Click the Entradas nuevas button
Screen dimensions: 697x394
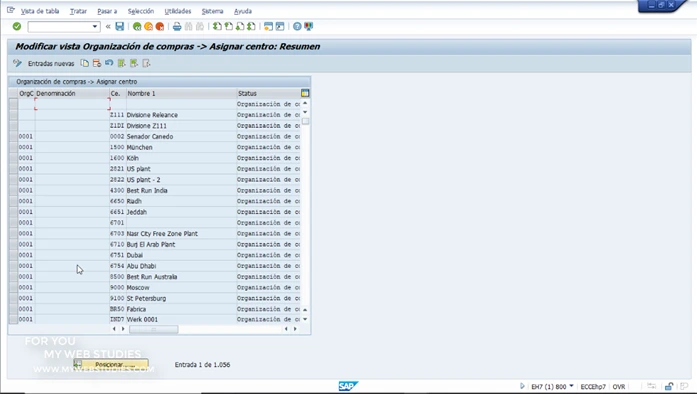tap(51, 64)
